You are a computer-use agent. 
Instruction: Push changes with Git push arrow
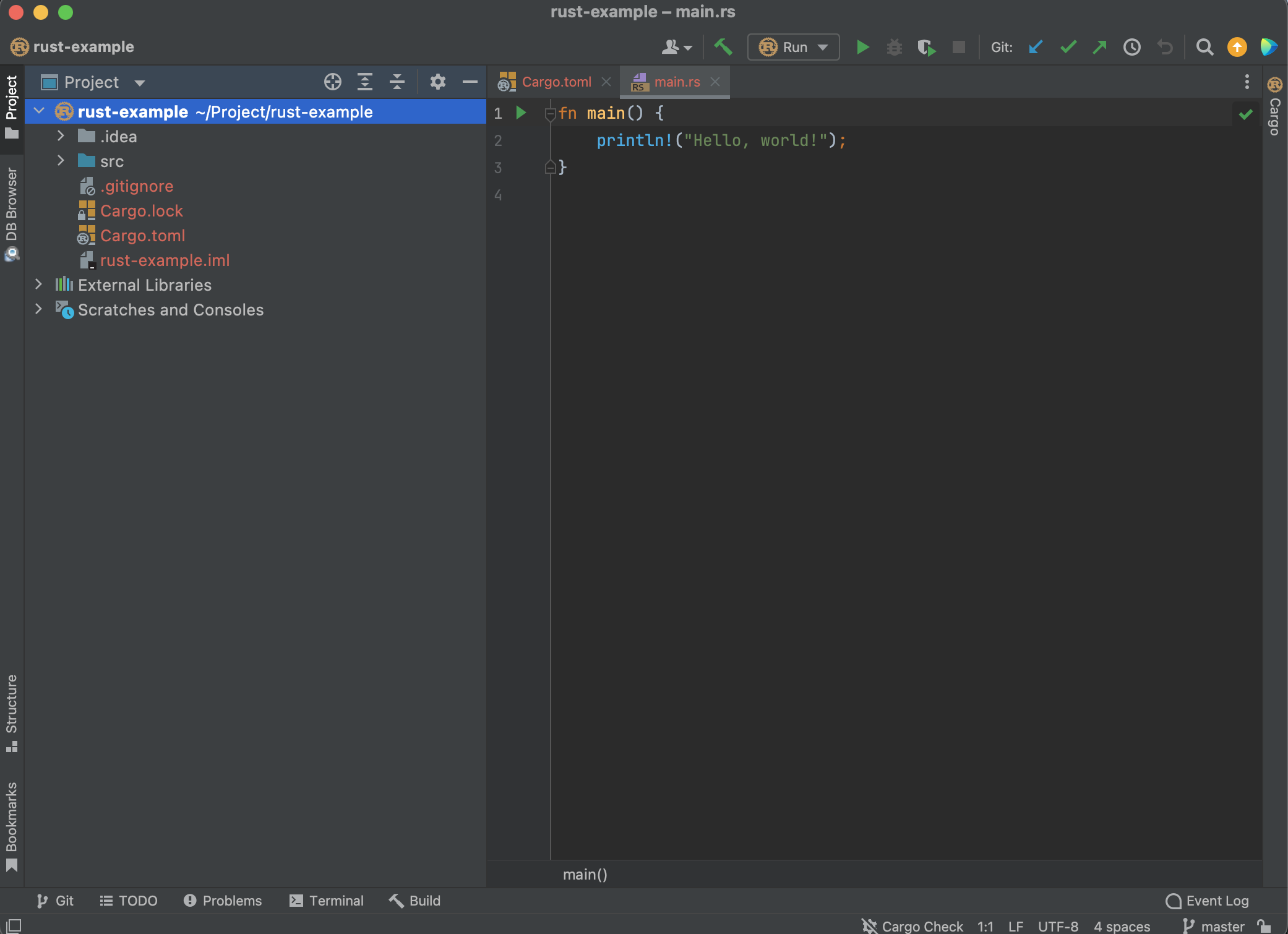tap(1099, 47)
